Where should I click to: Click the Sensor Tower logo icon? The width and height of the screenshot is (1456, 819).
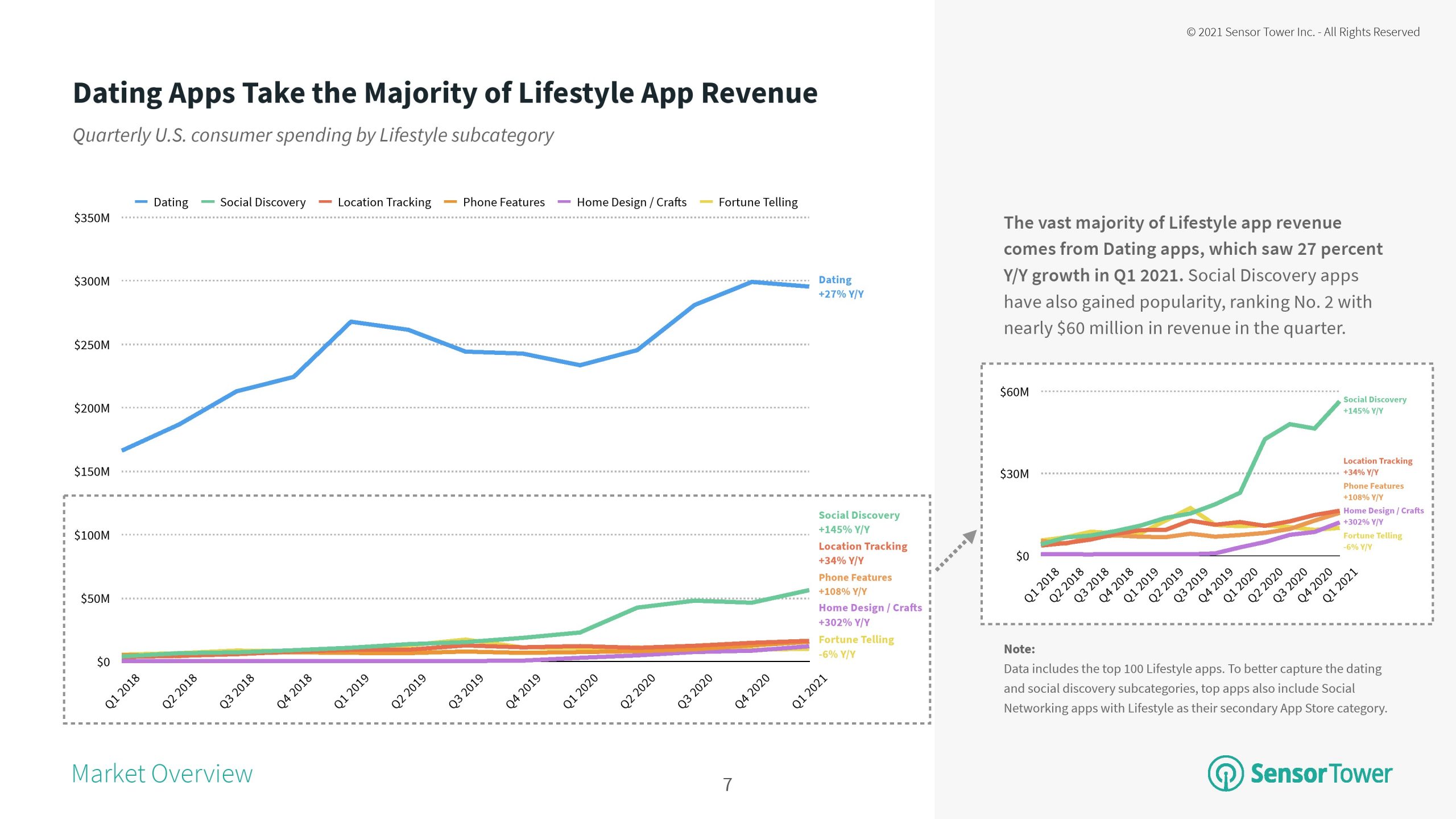tap(1226, 773)
